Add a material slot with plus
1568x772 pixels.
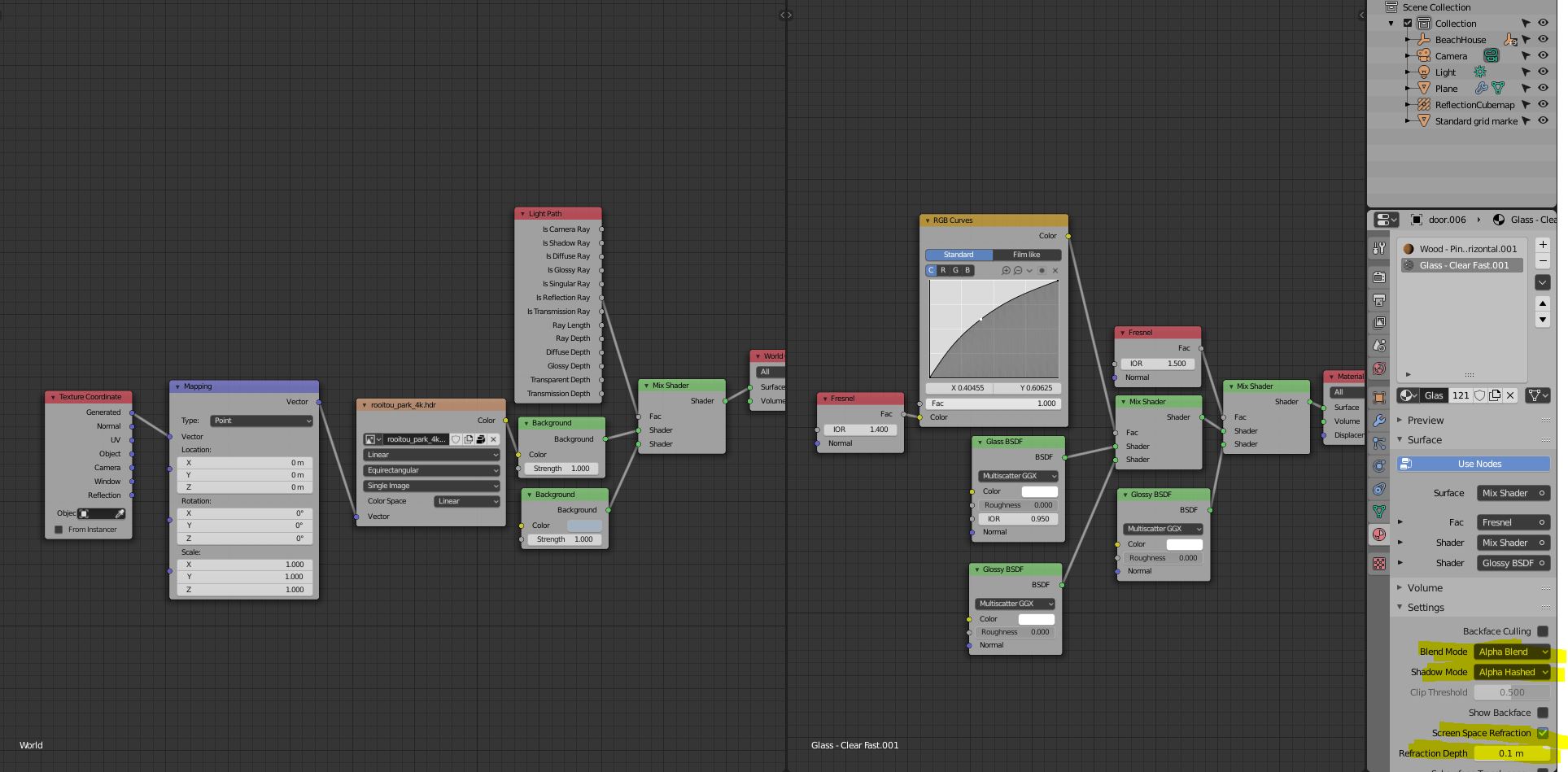tap(1543, 245)
